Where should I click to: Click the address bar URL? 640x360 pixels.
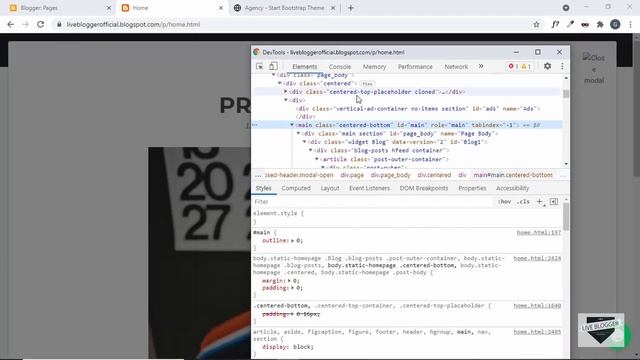tap(133, 24)
